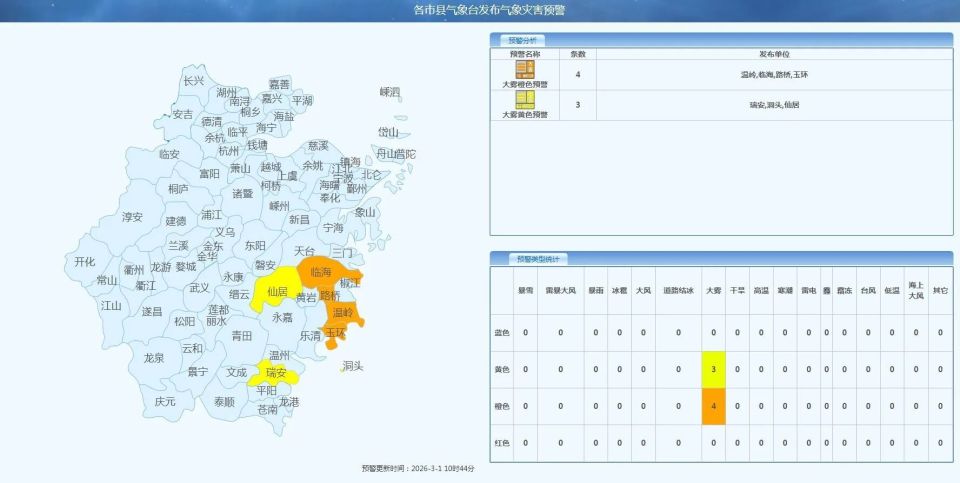Screen dimensions: 960x483
Task: Click 象山 on the map
Action: click(365, 212)
